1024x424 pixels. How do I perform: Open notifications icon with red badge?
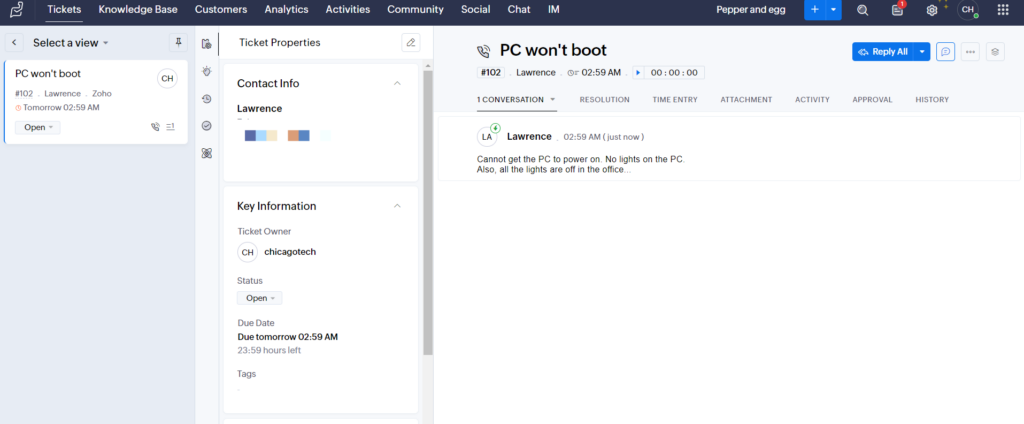897,10
